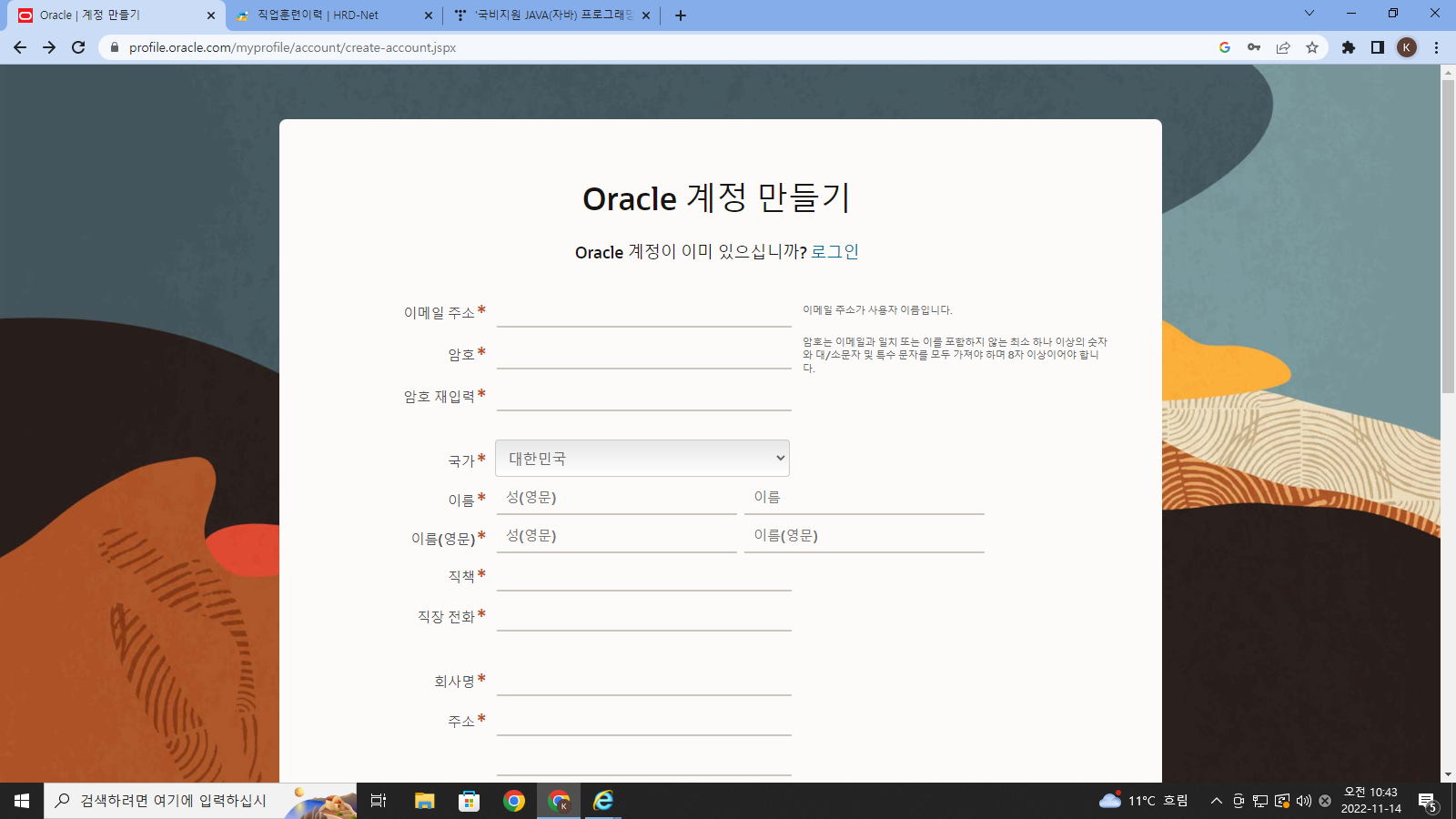Open volume control speaker icon
1456x819 pixels.
(x=1304, y=801)
